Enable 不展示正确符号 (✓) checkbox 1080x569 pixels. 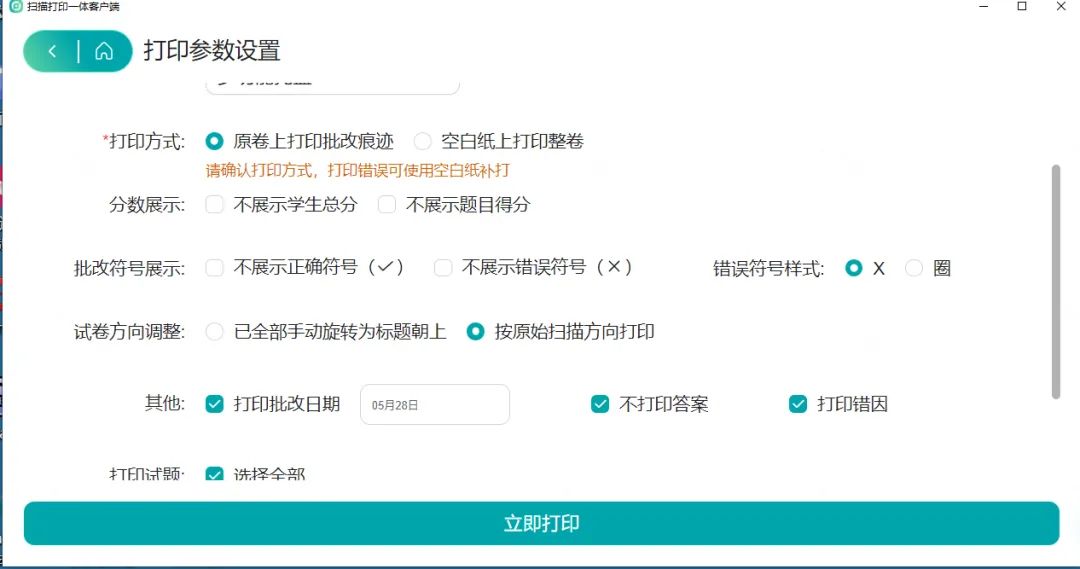214,267
